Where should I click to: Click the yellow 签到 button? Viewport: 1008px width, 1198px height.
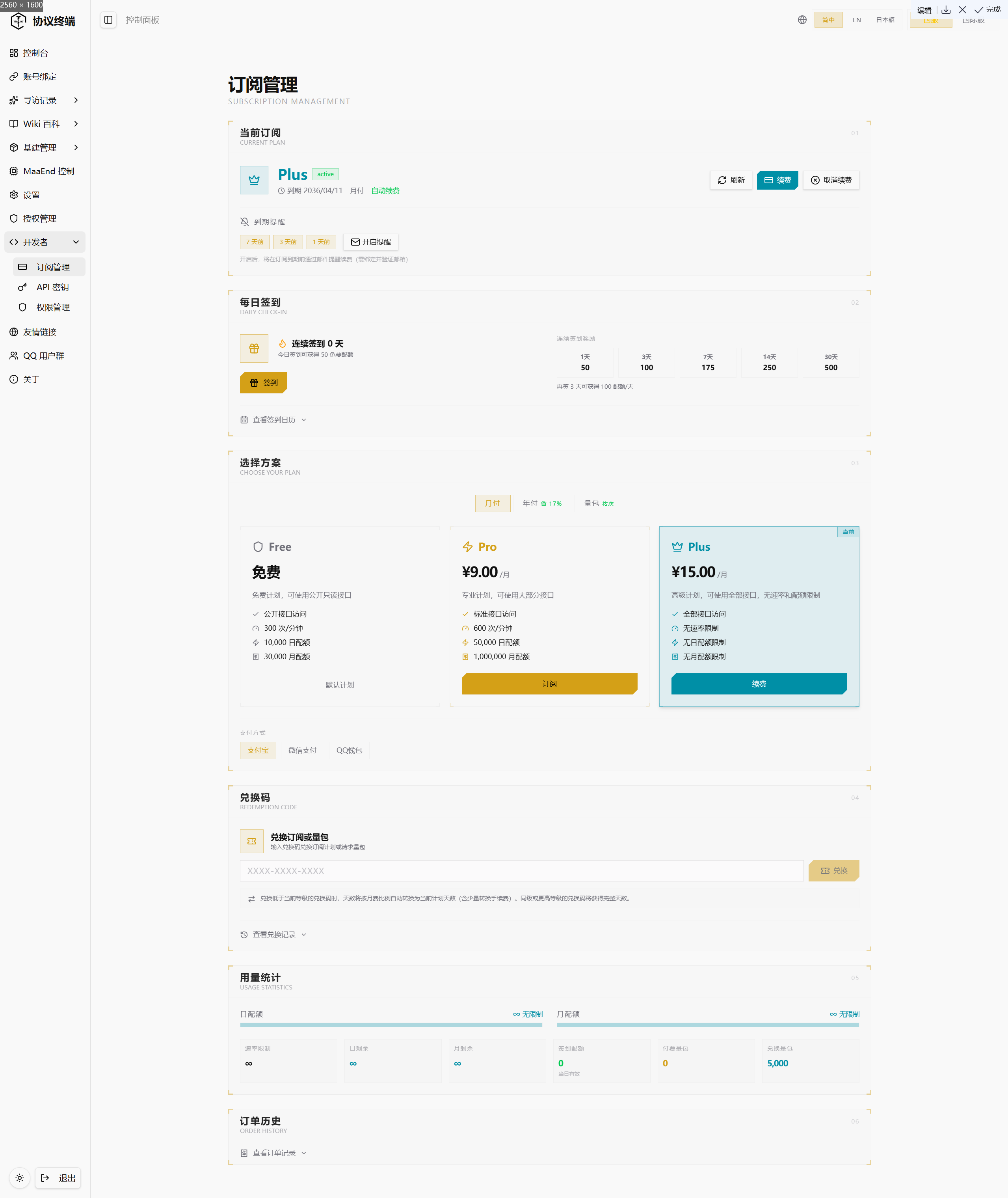coord(264,382)
